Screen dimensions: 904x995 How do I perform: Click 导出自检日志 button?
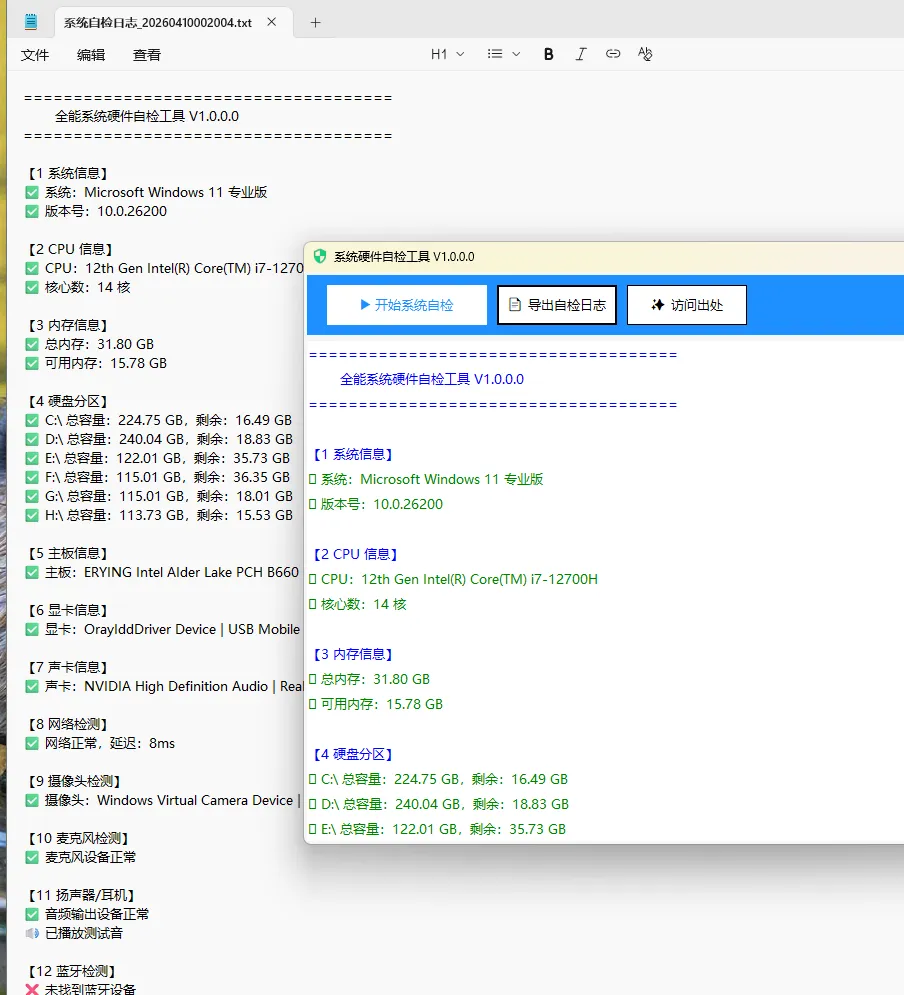point(557,305)
